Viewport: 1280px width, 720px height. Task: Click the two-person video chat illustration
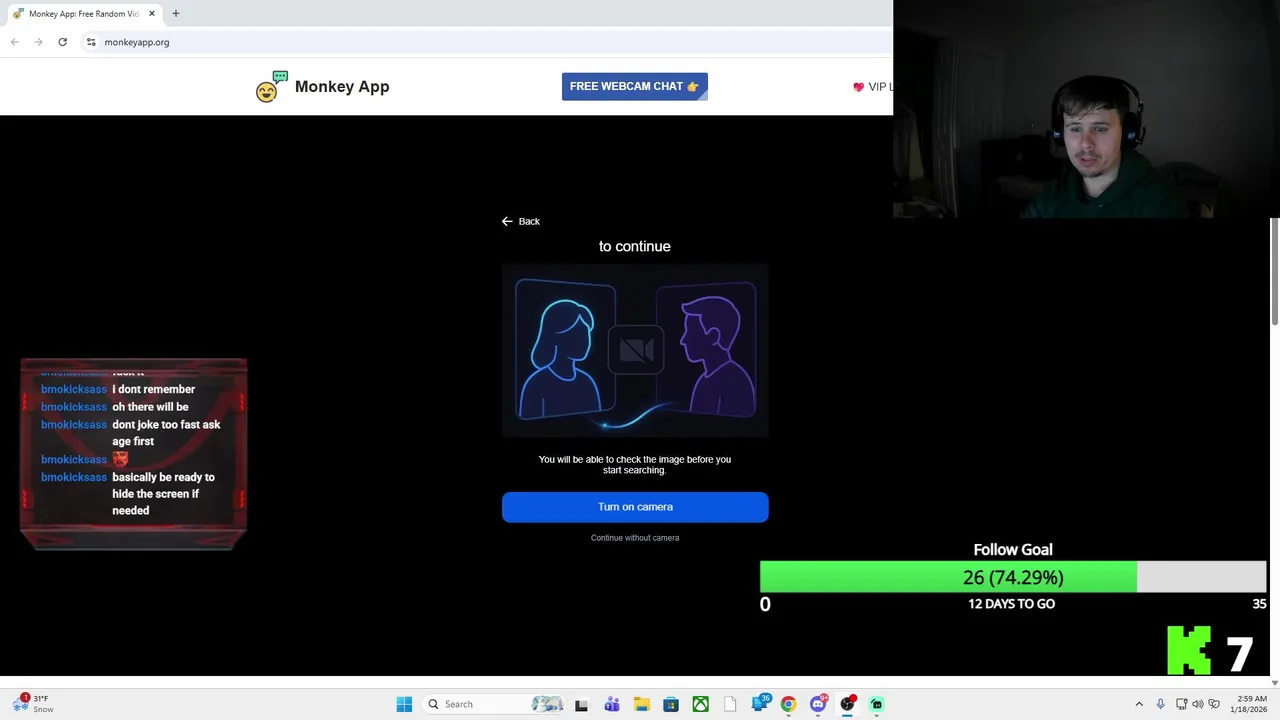pyautogui.click(x=635, y=350)
